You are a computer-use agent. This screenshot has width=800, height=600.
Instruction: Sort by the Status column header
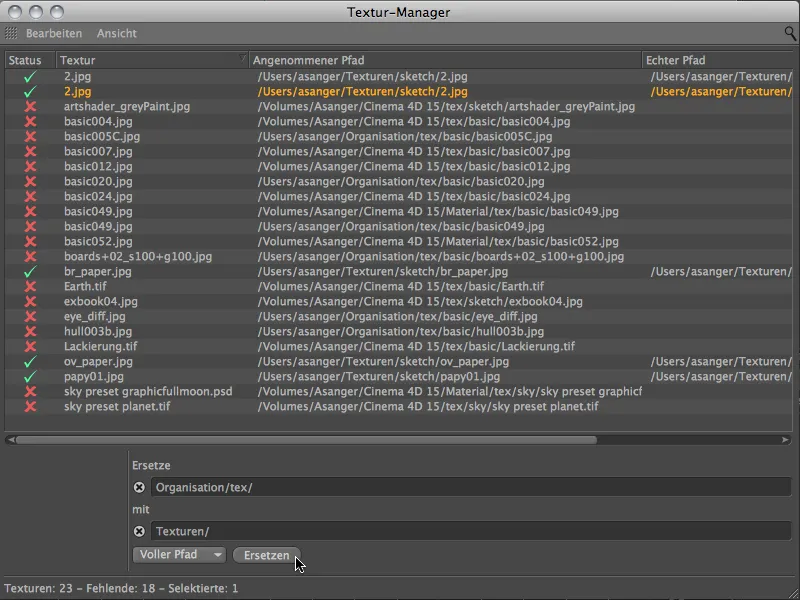(30, 60)
